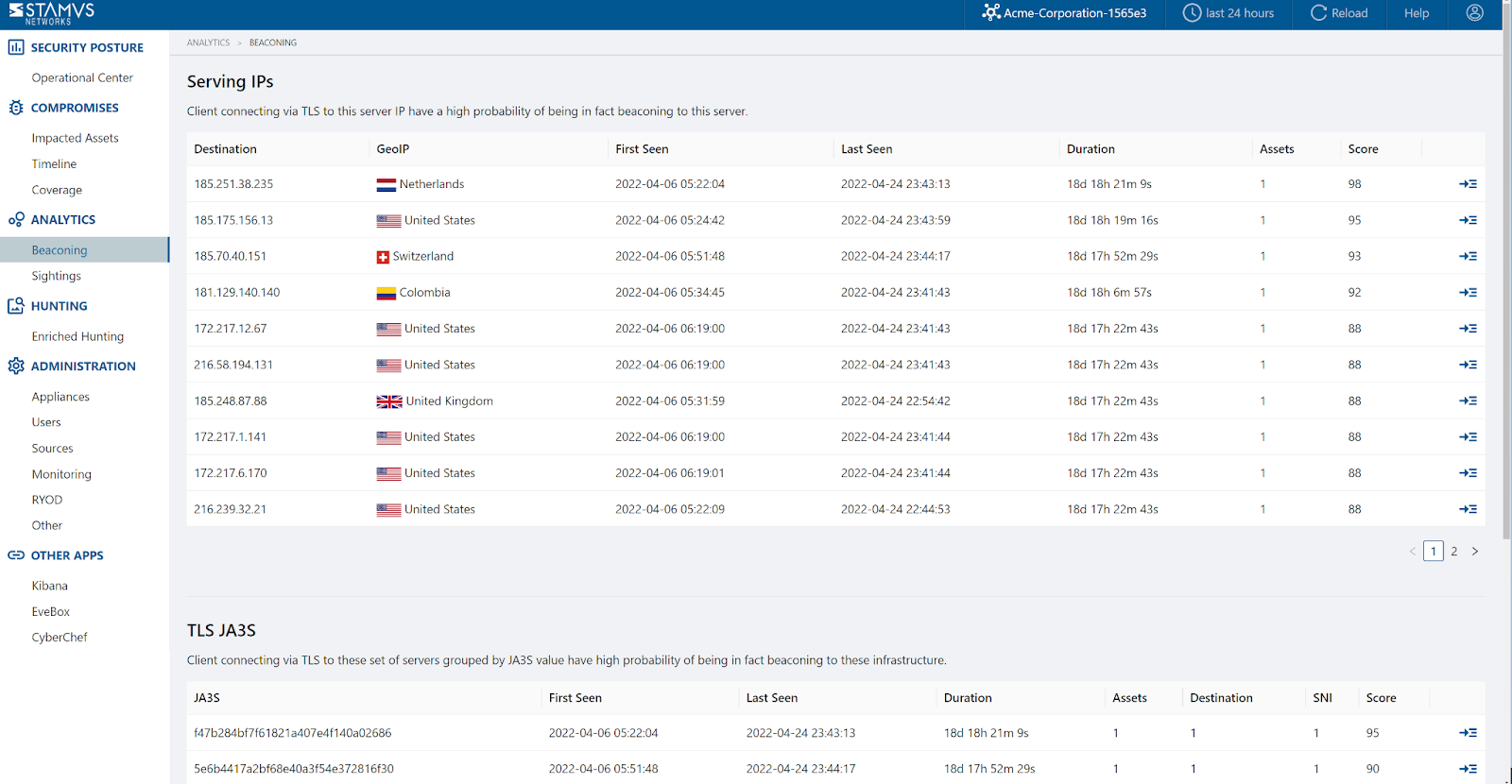This screenshot has height=784, width=1512.
Task: Open investigation arrow for 185.248.87.88 row
Action: click(1468, 401)
